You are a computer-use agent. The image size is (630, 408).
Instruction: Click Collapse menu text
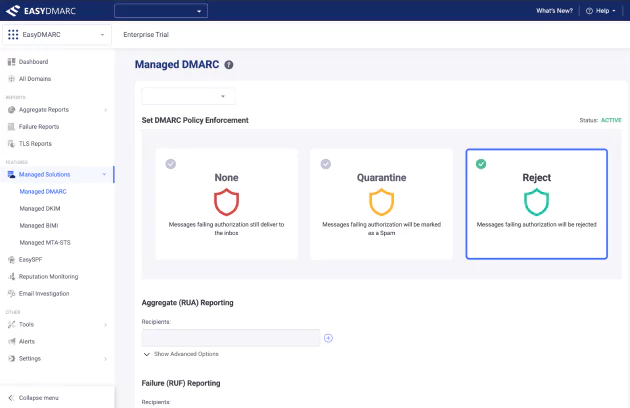click(39, 398)
